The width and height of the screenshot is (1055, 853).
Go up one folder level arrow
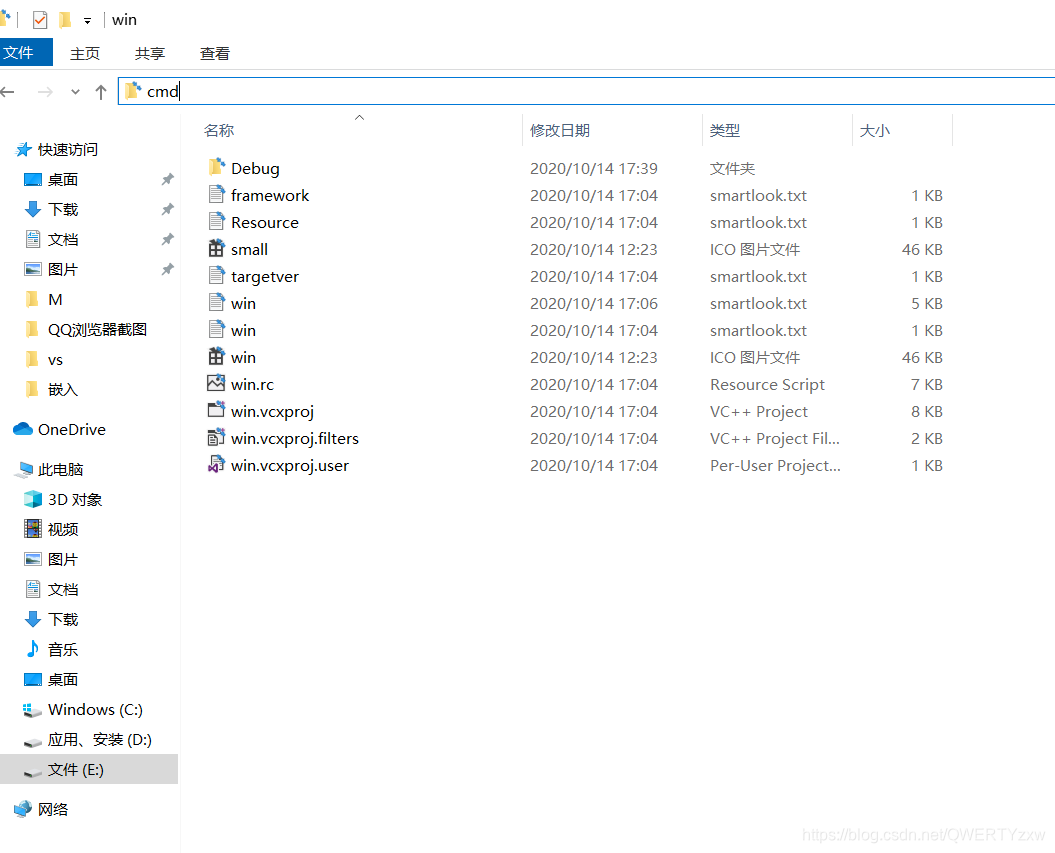pyautogui.click(x=101, y=91)
